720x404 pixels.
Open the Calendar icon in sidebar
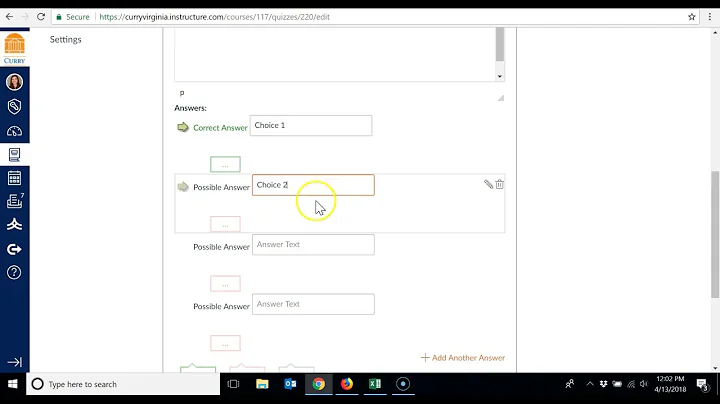14,178
